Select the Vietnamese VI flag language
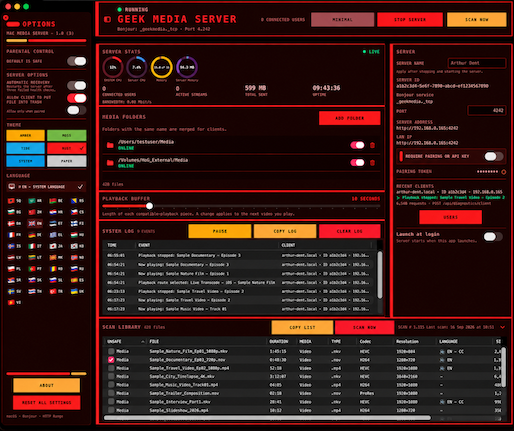The width and height of the screenshot is (514, 431). pos(14,303)
